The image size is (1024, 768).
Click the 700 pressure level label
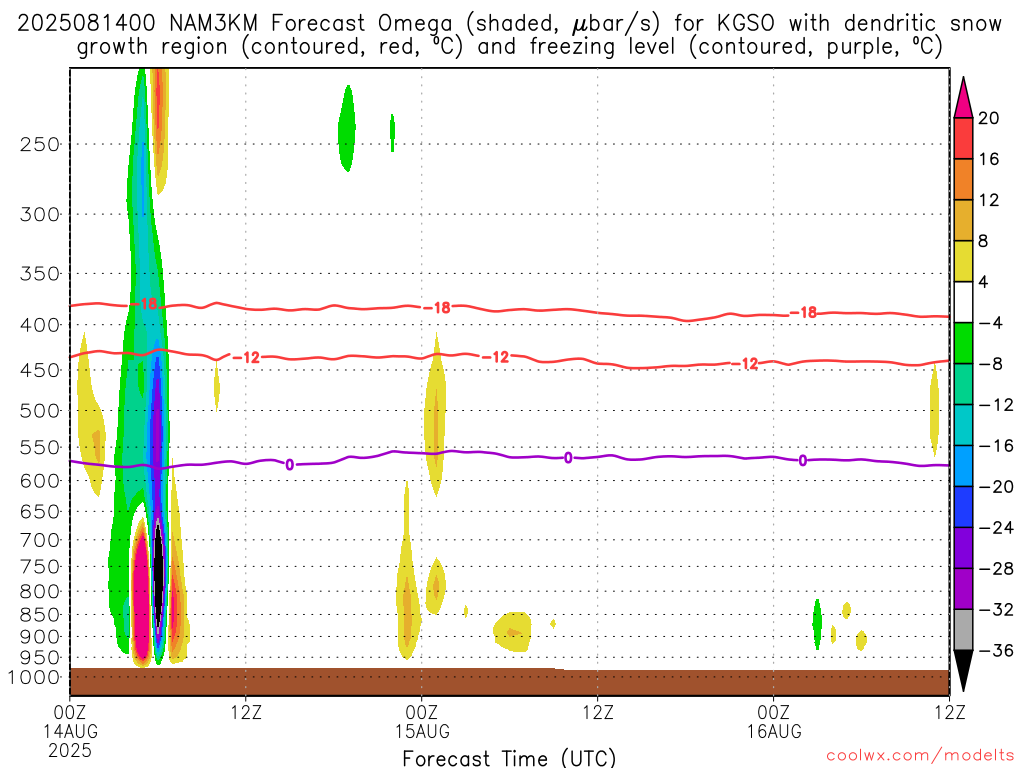point(40,540)
